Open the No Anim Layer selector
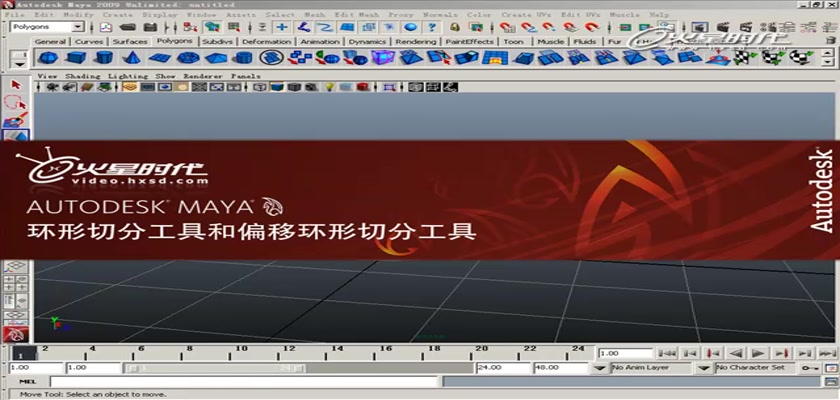Screen dimensions: 840x400 [650, 368]
